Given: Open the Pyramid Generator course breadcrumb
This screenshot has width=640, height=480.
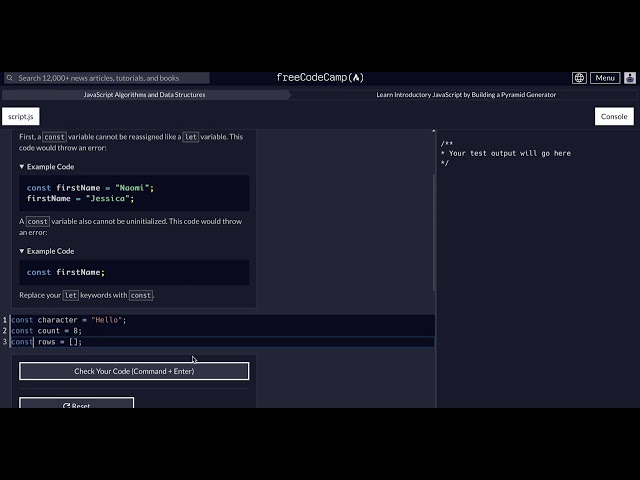Looking at the screenshot, I should tap(466, 95).
